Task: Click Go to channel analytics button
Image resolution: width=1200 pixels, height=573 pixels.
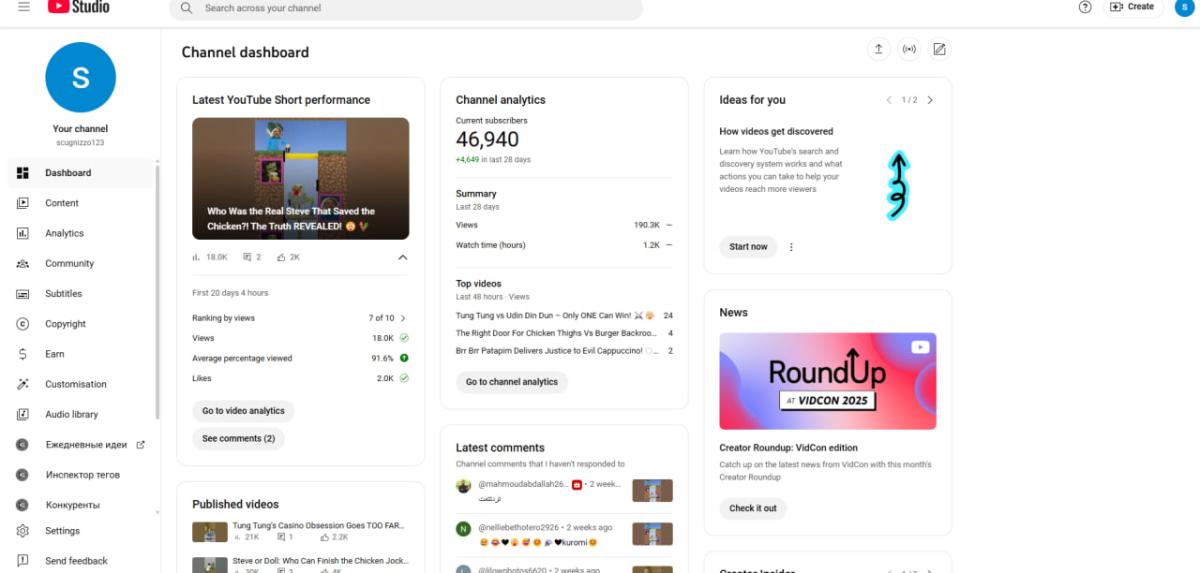Action: [512, 382]
